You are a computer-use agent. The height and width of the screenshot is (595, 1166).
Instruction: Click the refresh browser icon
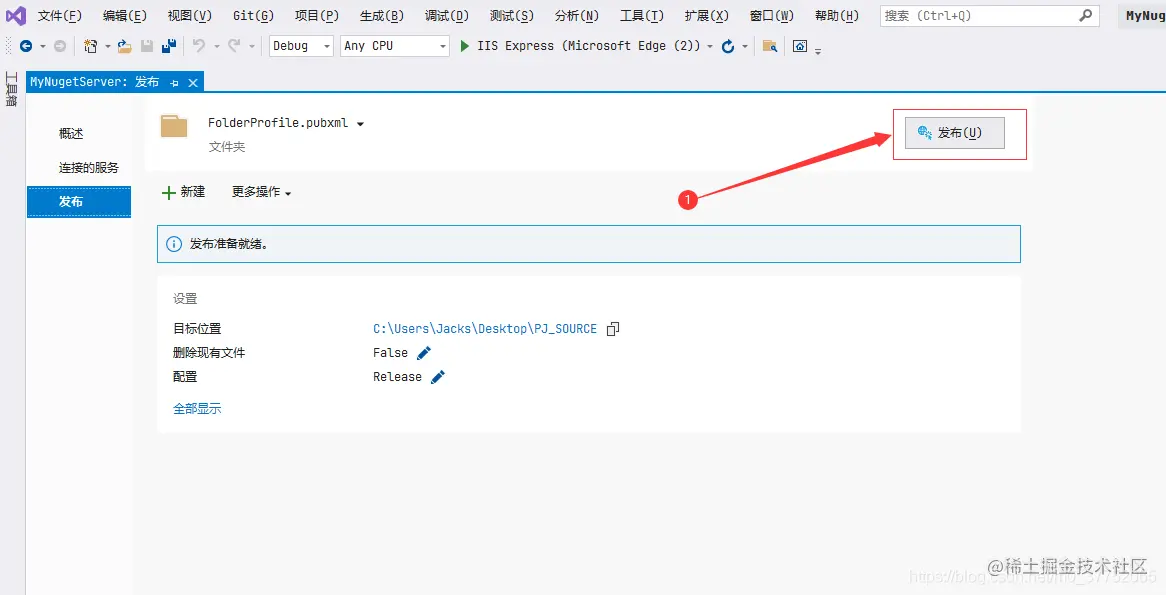pos(728,46)
